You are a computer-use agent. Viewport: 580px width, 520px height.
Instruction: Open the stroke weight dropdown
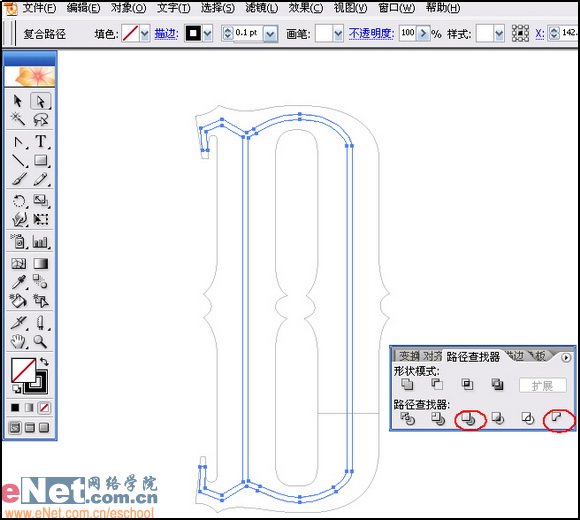270,34
